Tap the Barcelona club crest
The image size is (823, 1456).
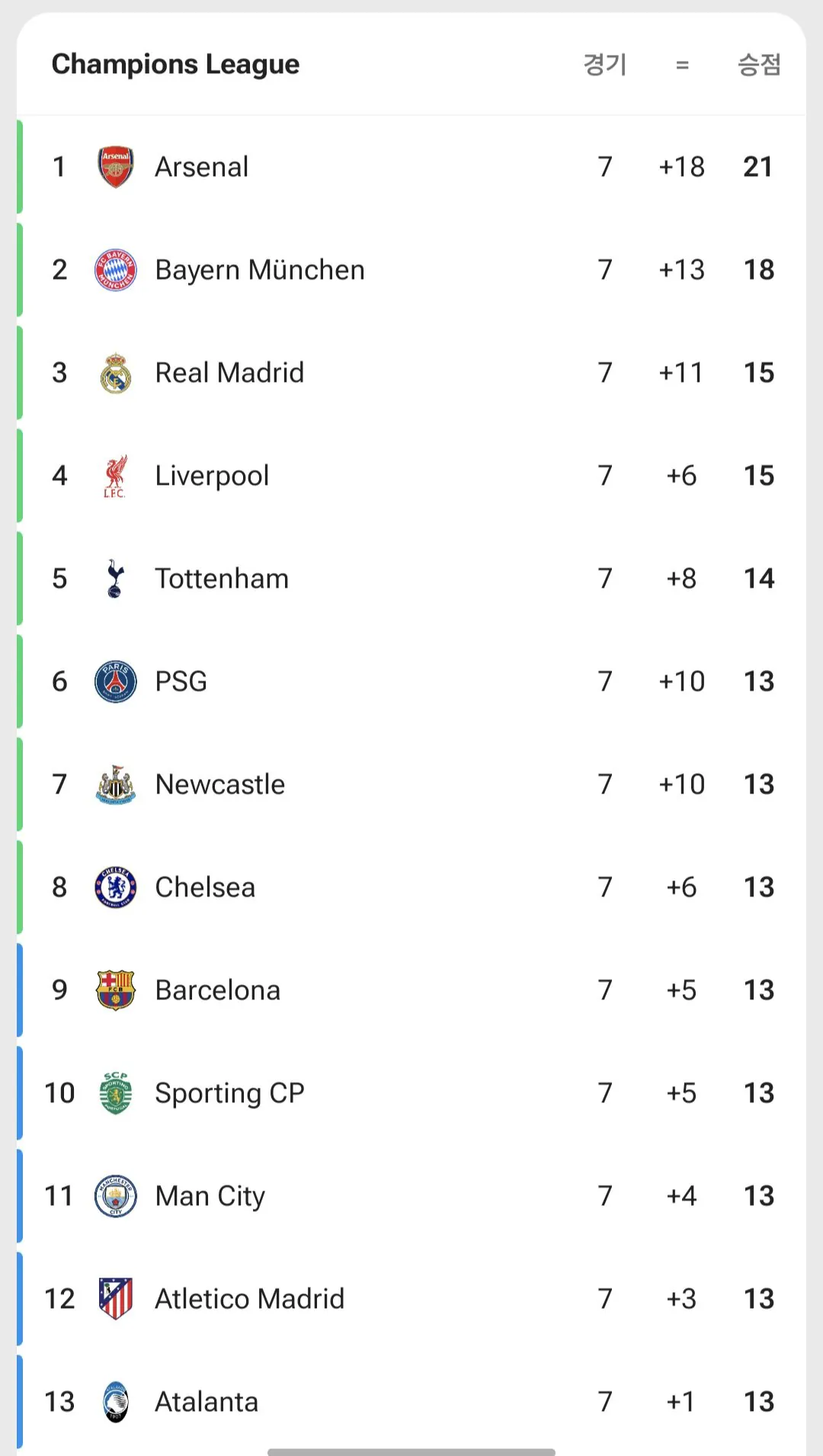coord(116,990)
